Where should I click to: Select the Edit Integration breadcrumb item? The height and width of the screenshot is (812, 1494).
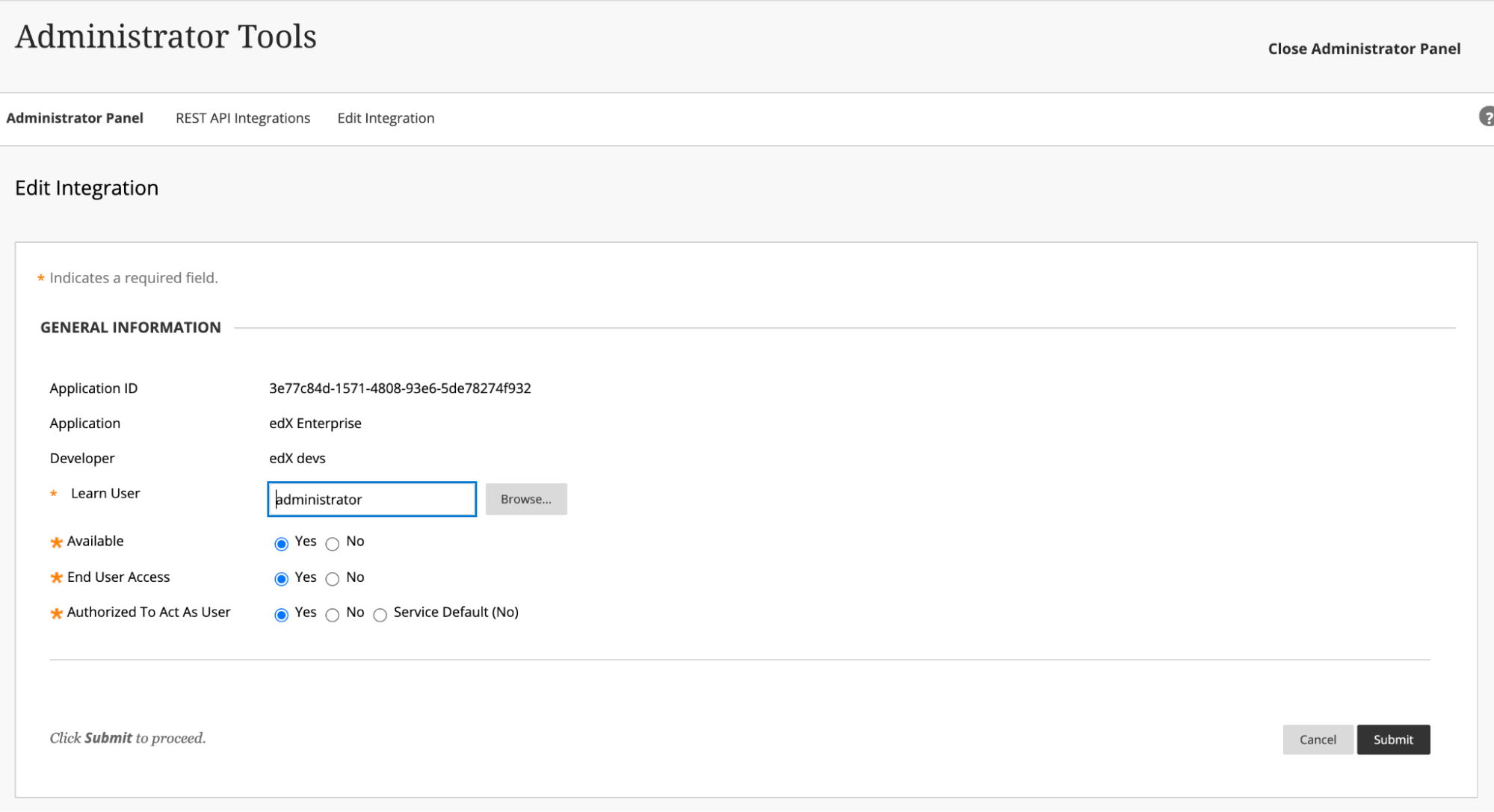(386, 117)
